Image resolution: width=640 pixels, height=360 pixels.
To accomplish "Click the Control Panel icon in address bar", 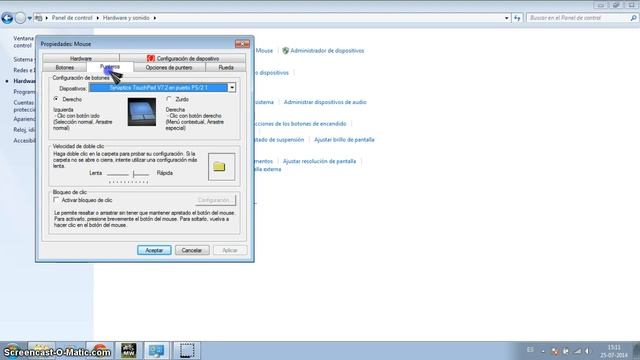I will click(x=38, y=18).
